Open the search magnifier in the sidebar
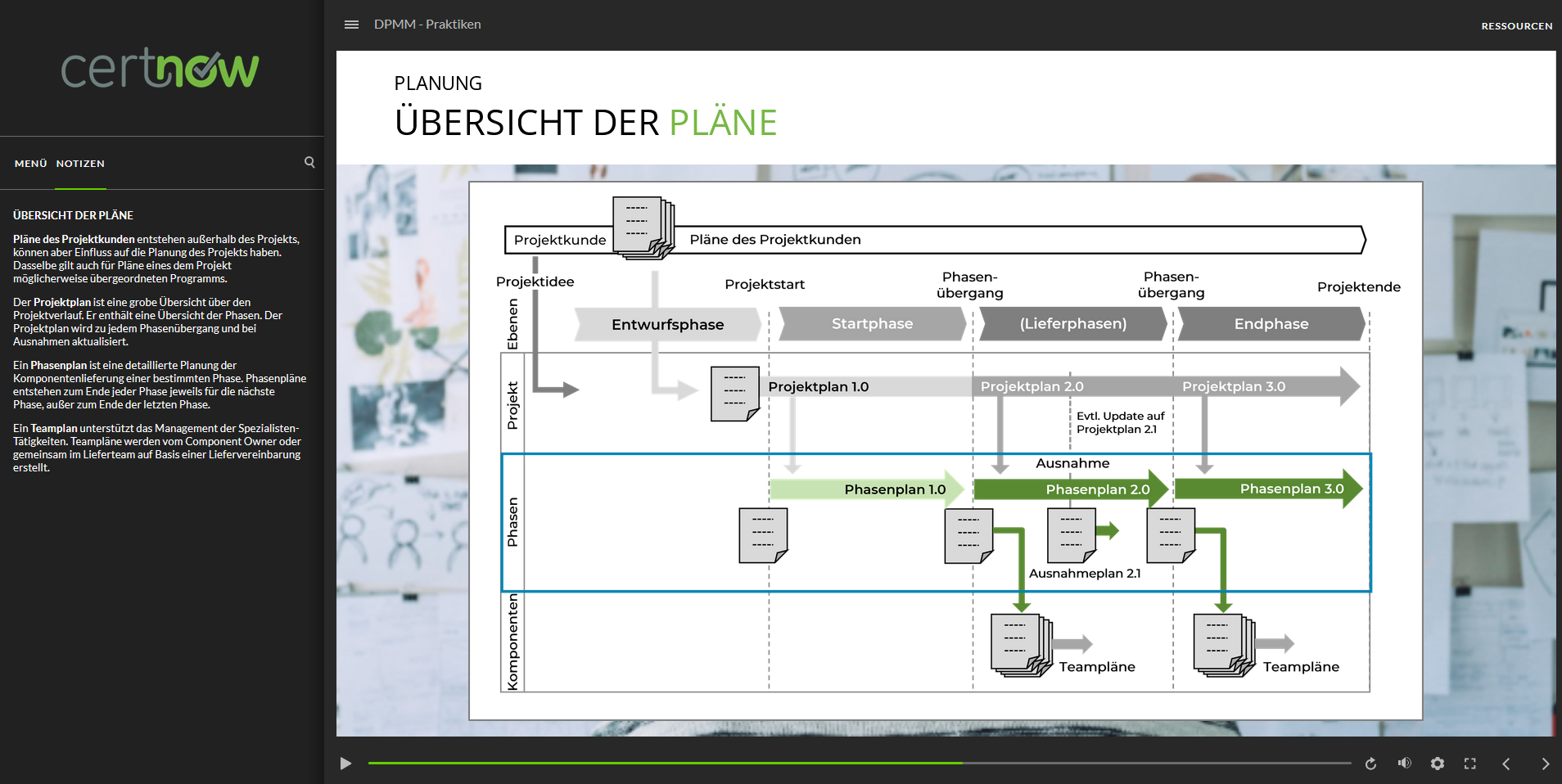Screen dimensions: 1562x784 pyautogui.click(x=309, y=162)
